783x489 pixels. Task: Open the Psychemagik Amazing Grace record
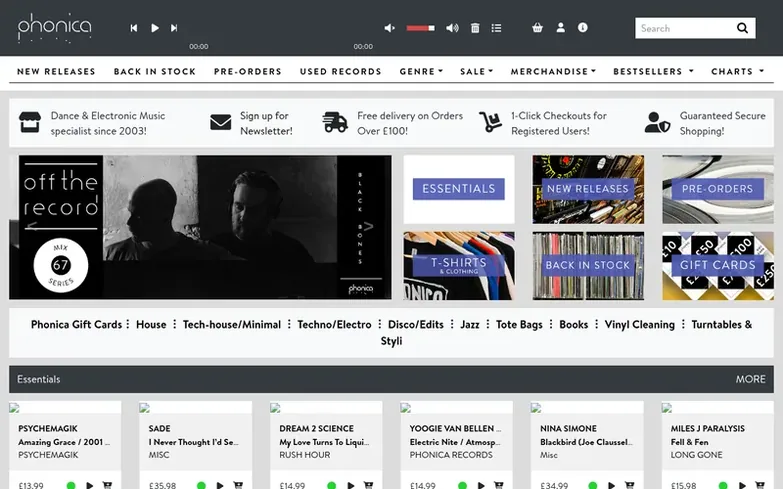click(x=64, y=442)
